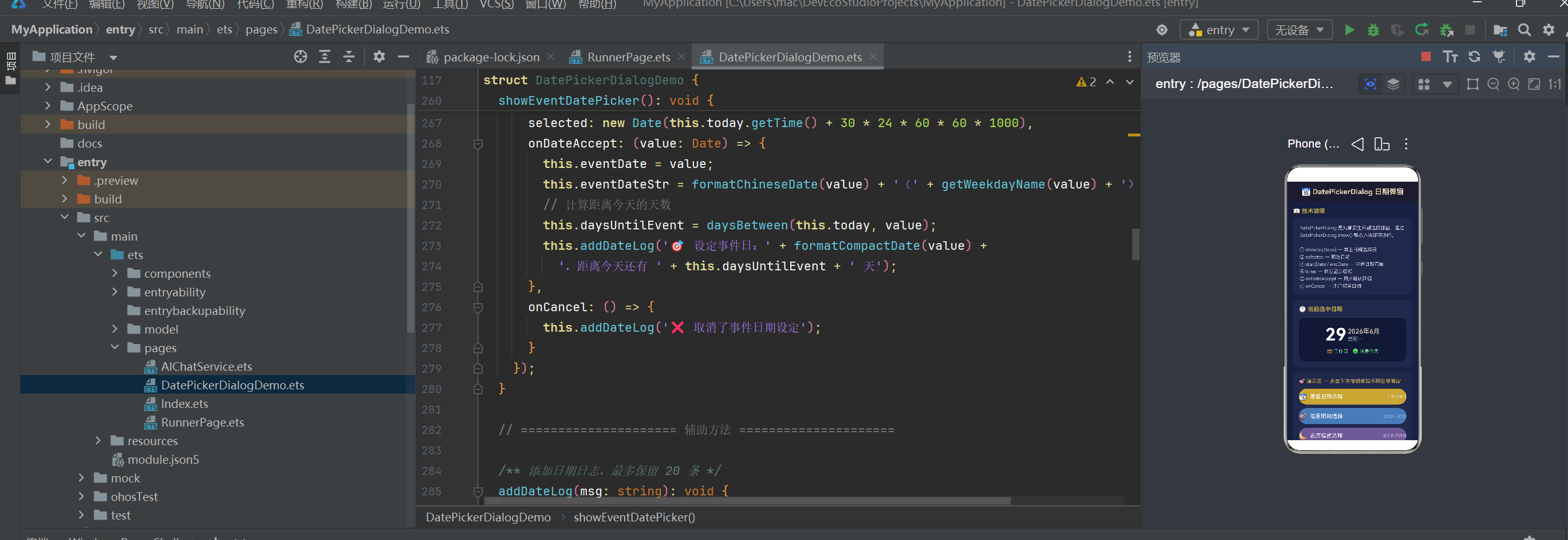1568x540 pixels.
Task: Open Index.ets in project tree
Action: [185, 404]
